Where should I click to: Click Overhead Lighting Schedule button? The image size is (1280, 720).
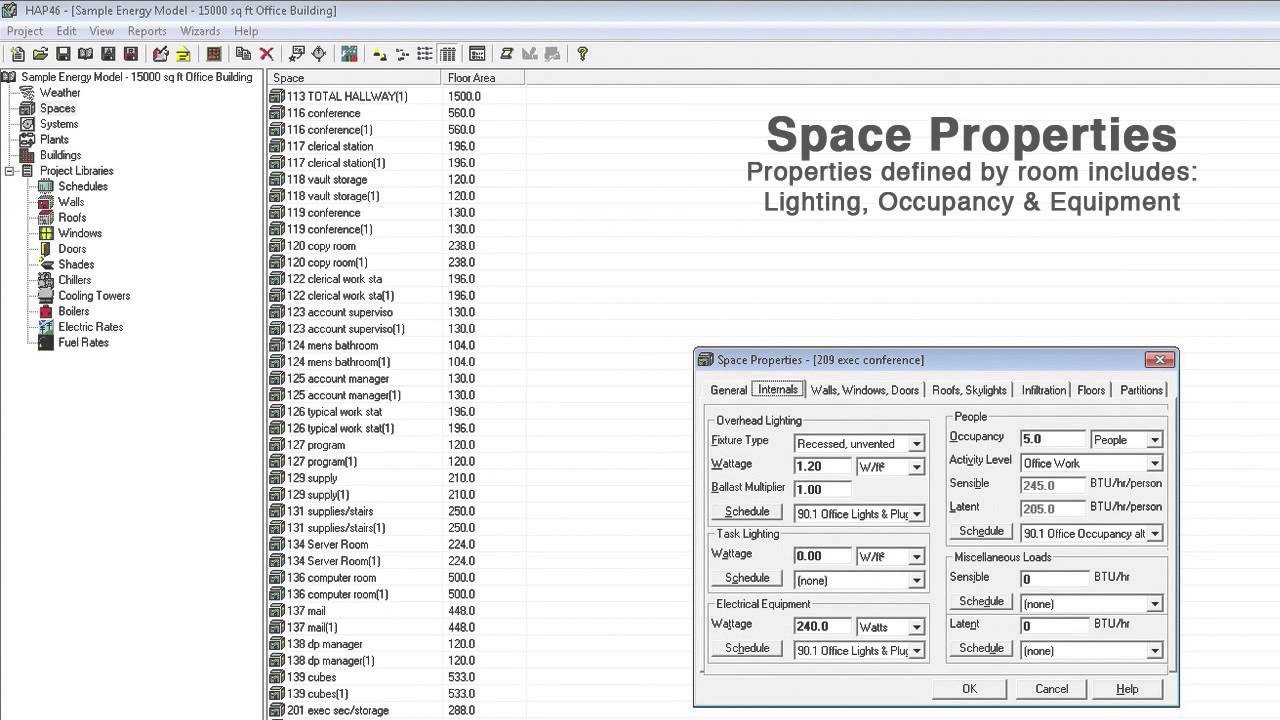click(x=747, y=512)
